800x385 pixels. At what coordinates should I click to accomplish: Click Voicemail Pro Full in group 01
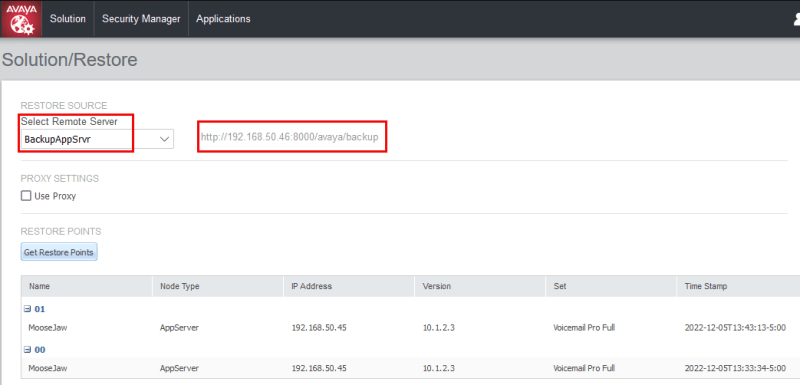click(584, 327)
